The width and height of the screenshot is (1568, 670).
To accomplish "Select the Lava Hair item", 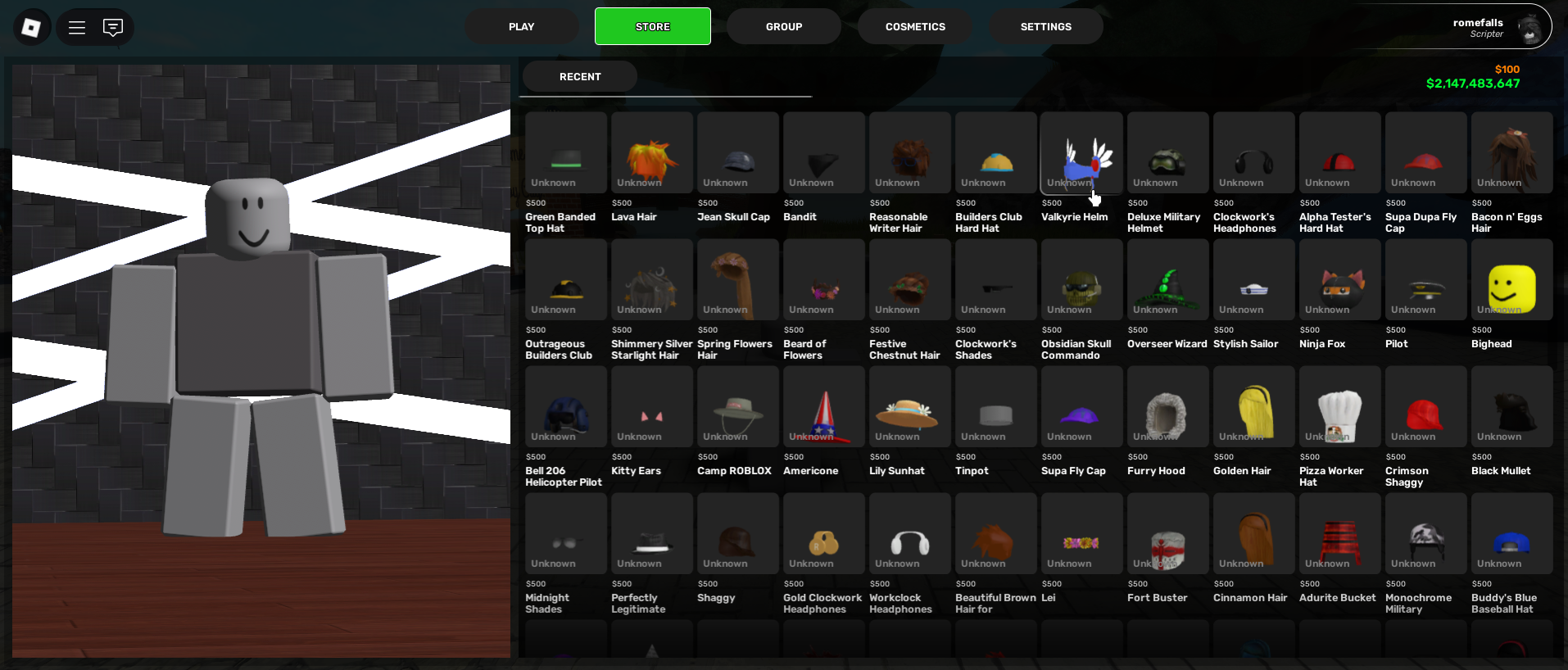I will click(x=651, y=154).
